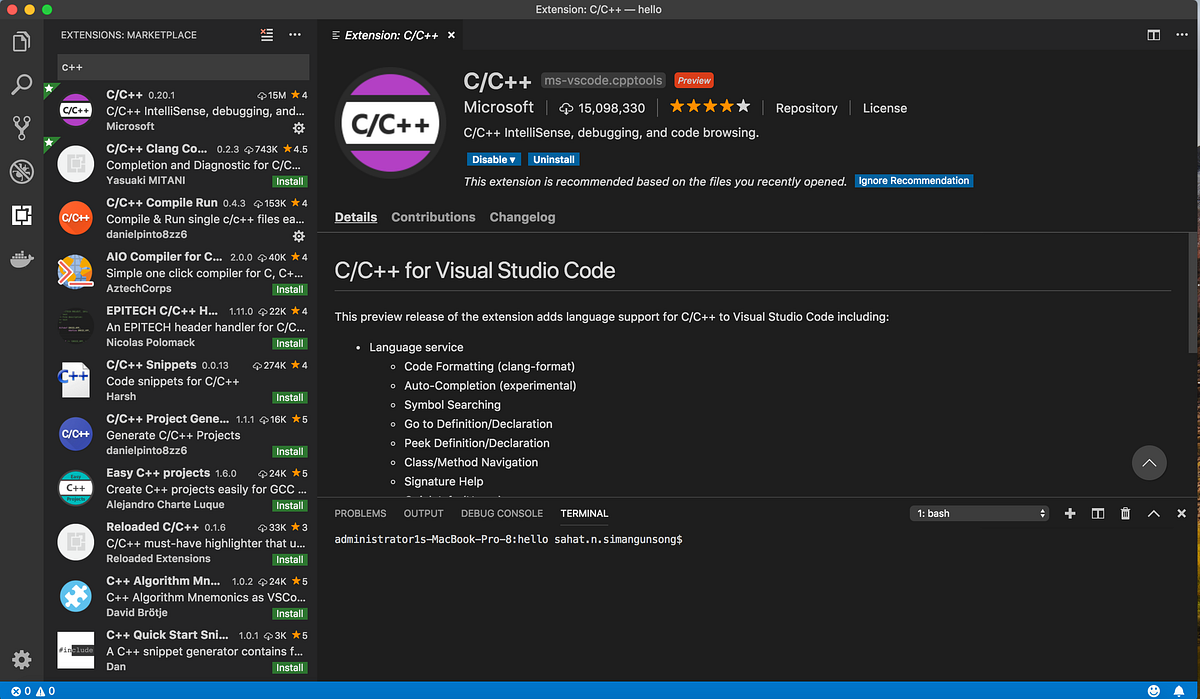Uninstall the C/C++ extension
This screenshot has height=699, width=1200.
click(x=553, y=158)
